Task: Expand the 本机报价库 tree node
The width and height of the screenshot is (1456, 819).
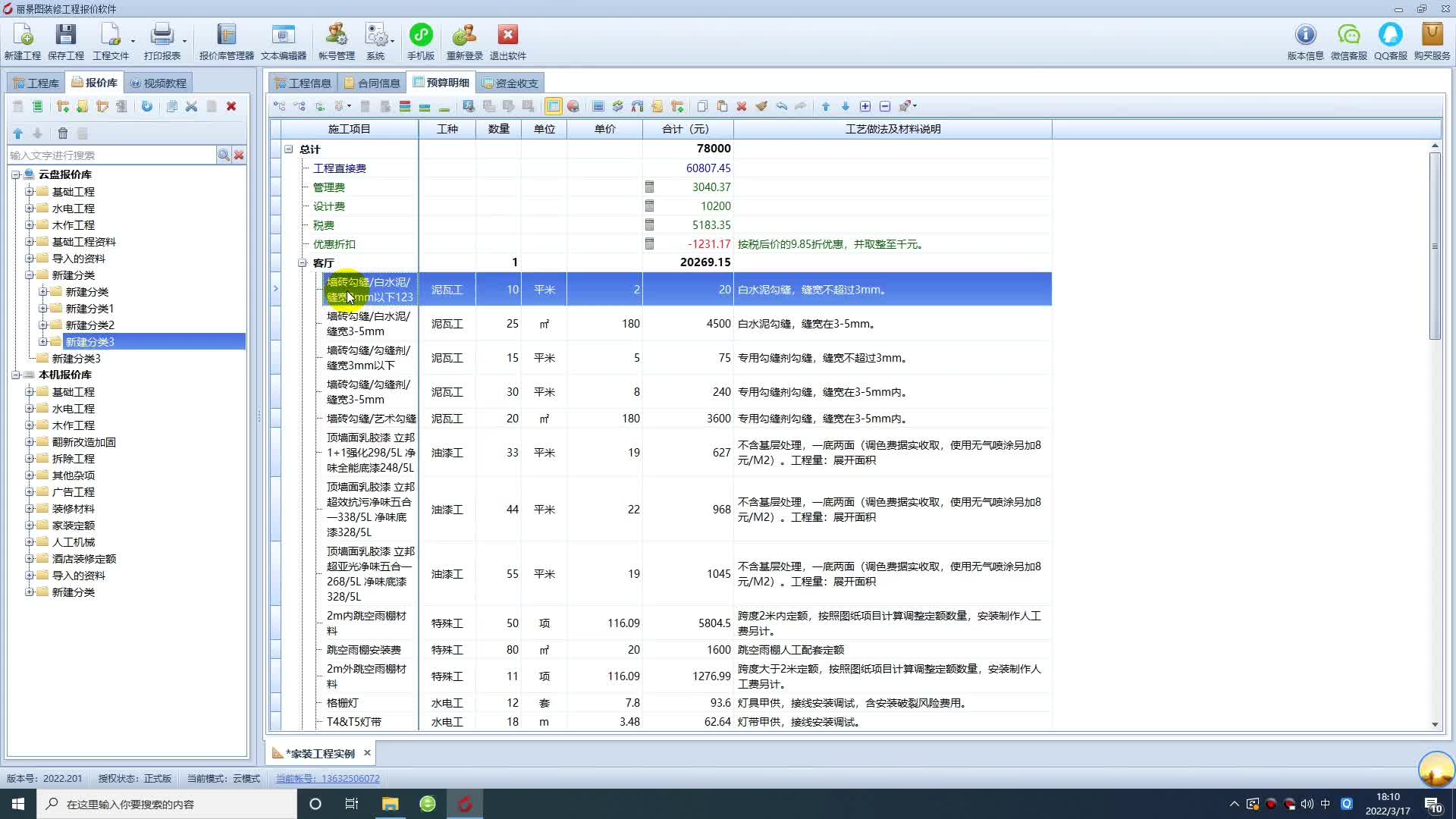Action: tap(16, 374)
